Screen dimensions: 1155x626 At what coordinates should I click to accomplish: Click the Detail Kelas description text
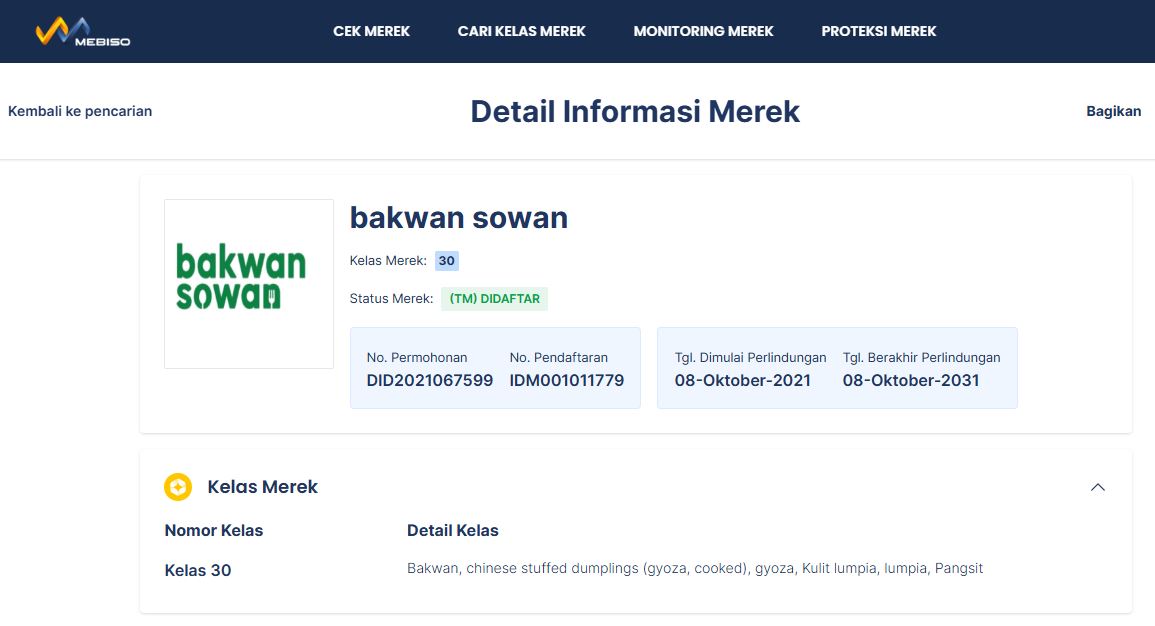[x=695, y=569]
